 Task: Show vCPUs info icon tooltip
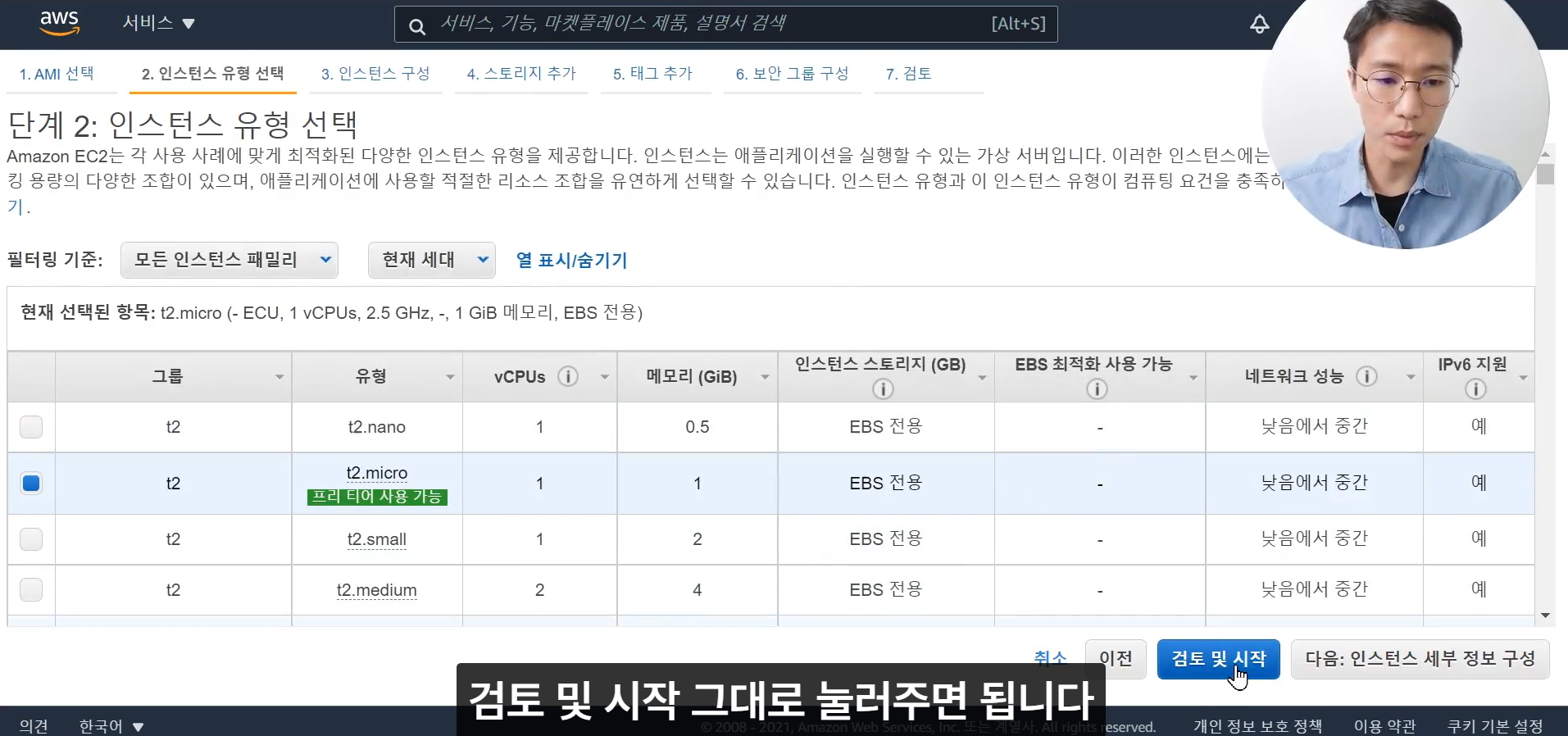pos(567,376)
